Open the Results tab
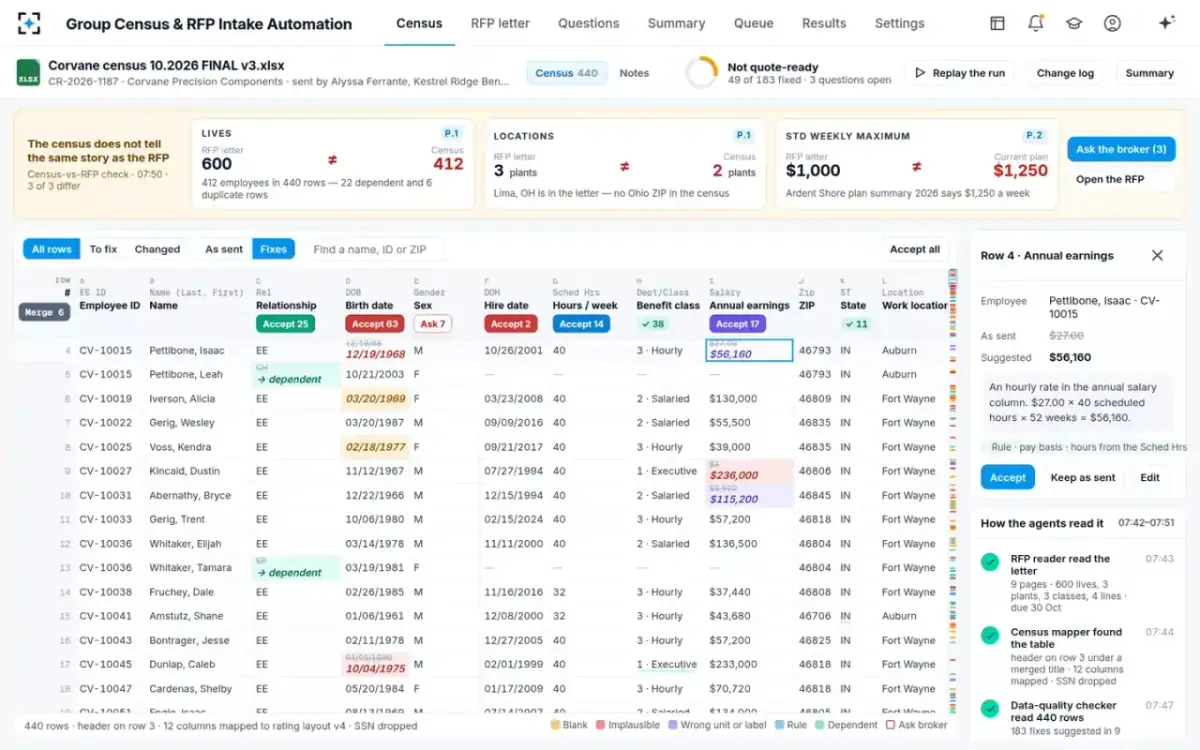Image resolution: width=1200 pixels, height=750 pixels. [824, 23]
